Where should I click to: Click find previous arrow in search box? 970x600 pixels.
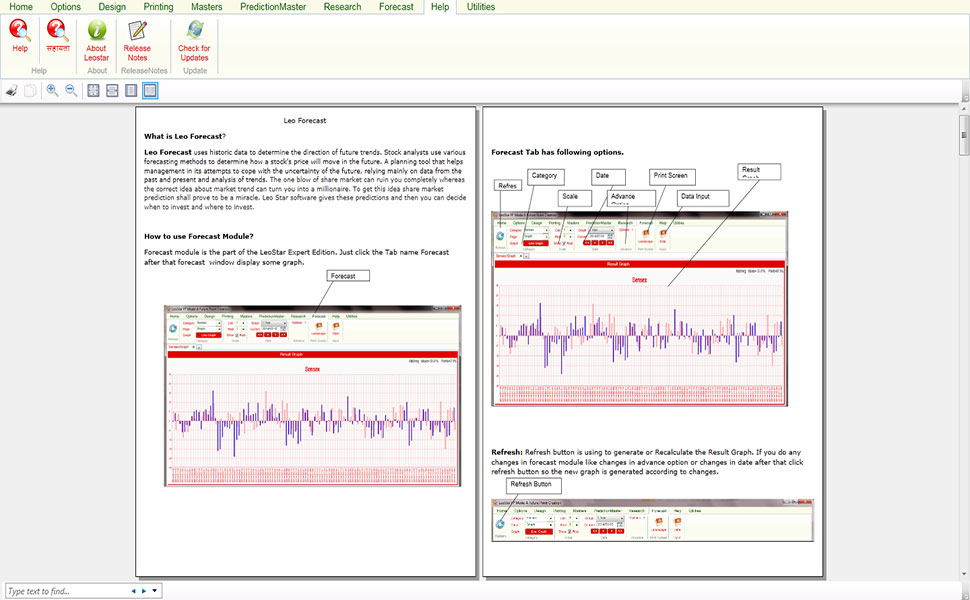[x=133, y=591]
